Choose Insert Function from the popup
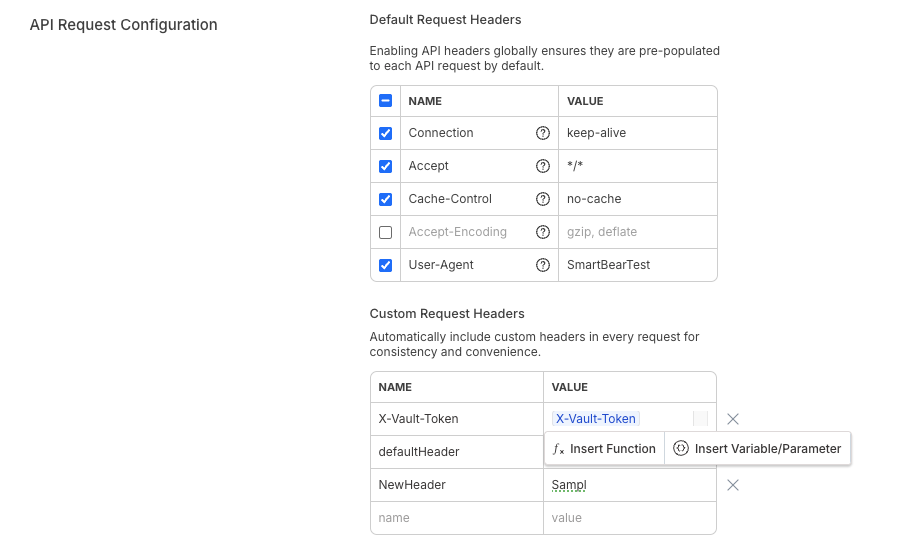Screen dimensions: 898x554 [605, 449]
